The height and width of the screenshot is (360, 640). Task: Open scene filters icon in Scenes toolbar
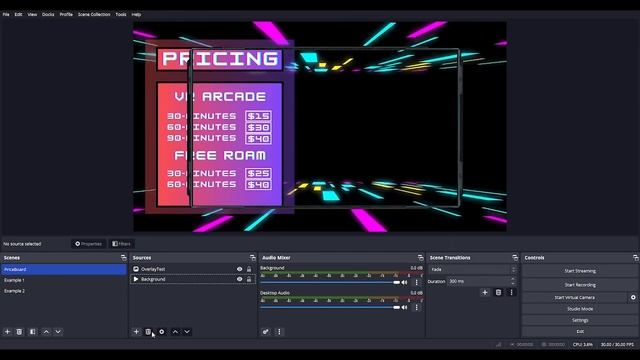[33, 332]
